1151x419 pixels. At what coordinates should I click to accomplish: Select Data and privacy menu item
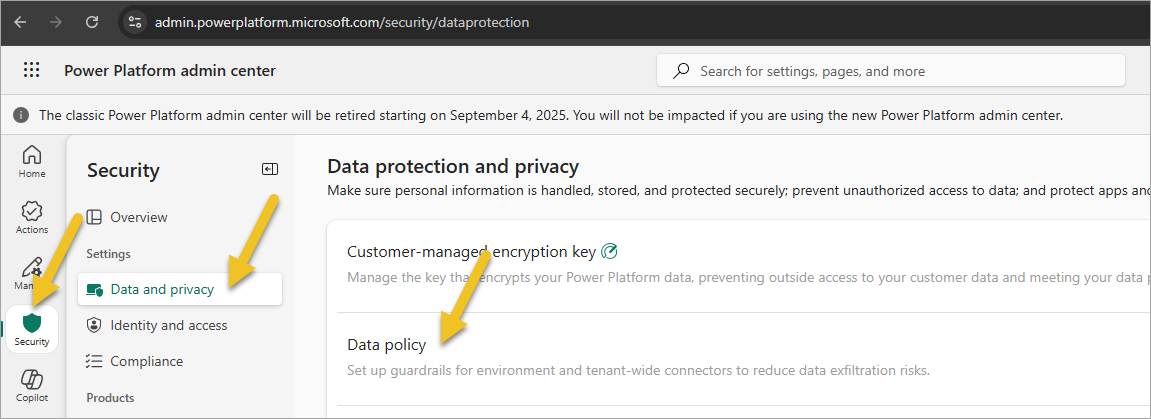coord(180,289)
